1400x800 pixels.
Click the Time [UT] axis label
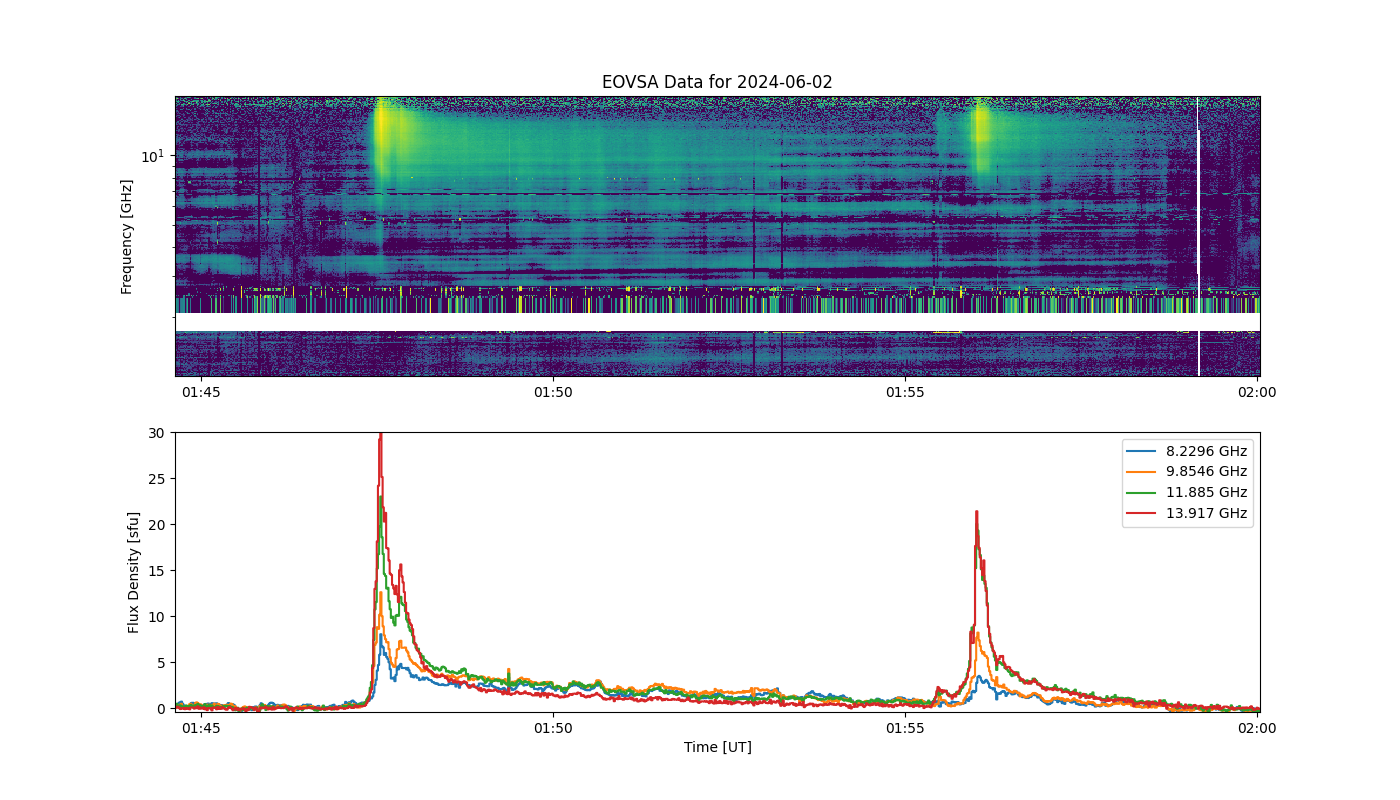717,747
